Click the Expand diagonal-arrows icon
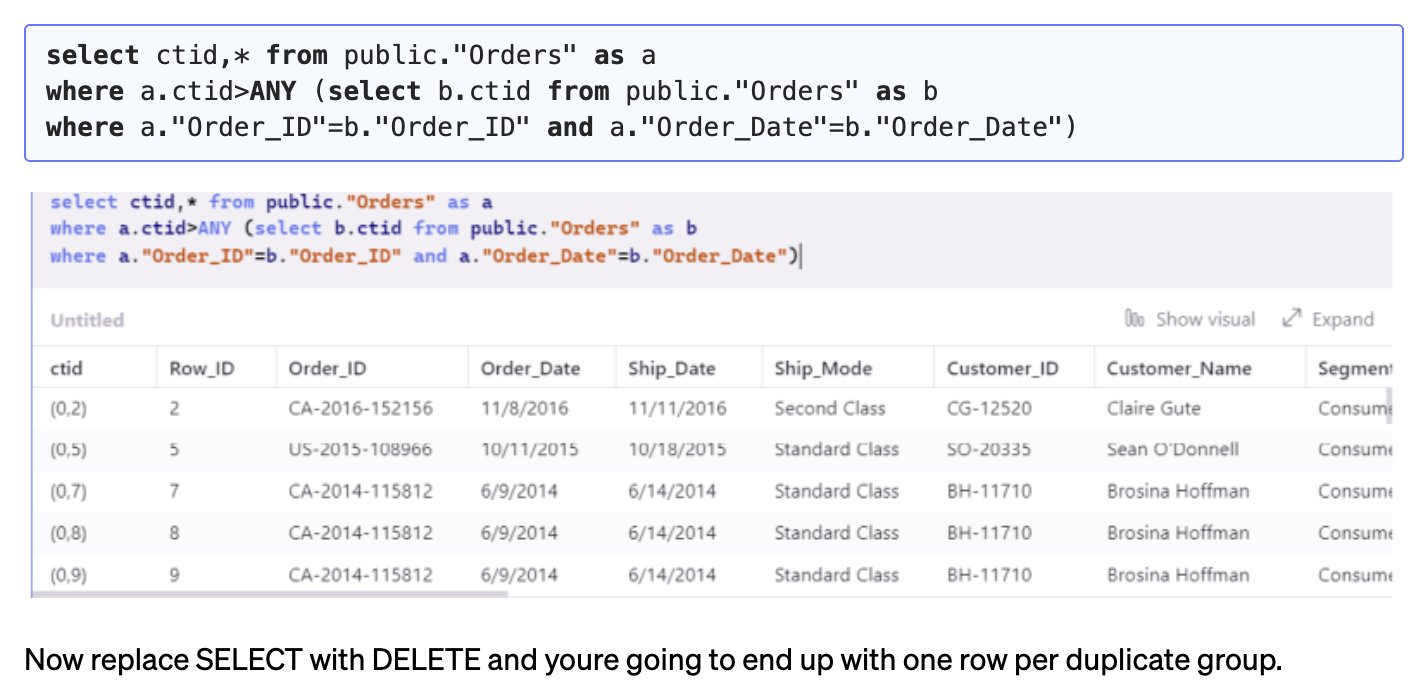 [1290, 318]
